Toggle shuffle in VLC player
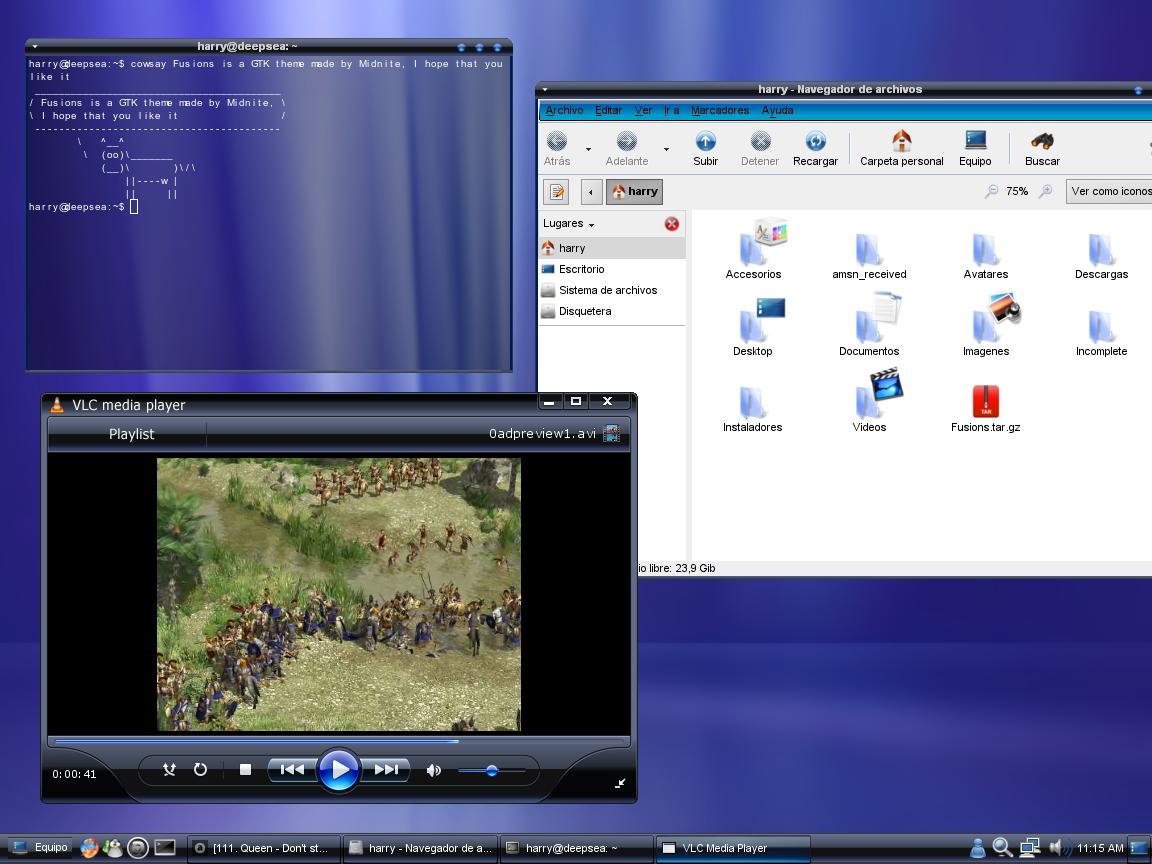The width and height of the screenshot is (1152, 864). (x=169, y=769)
